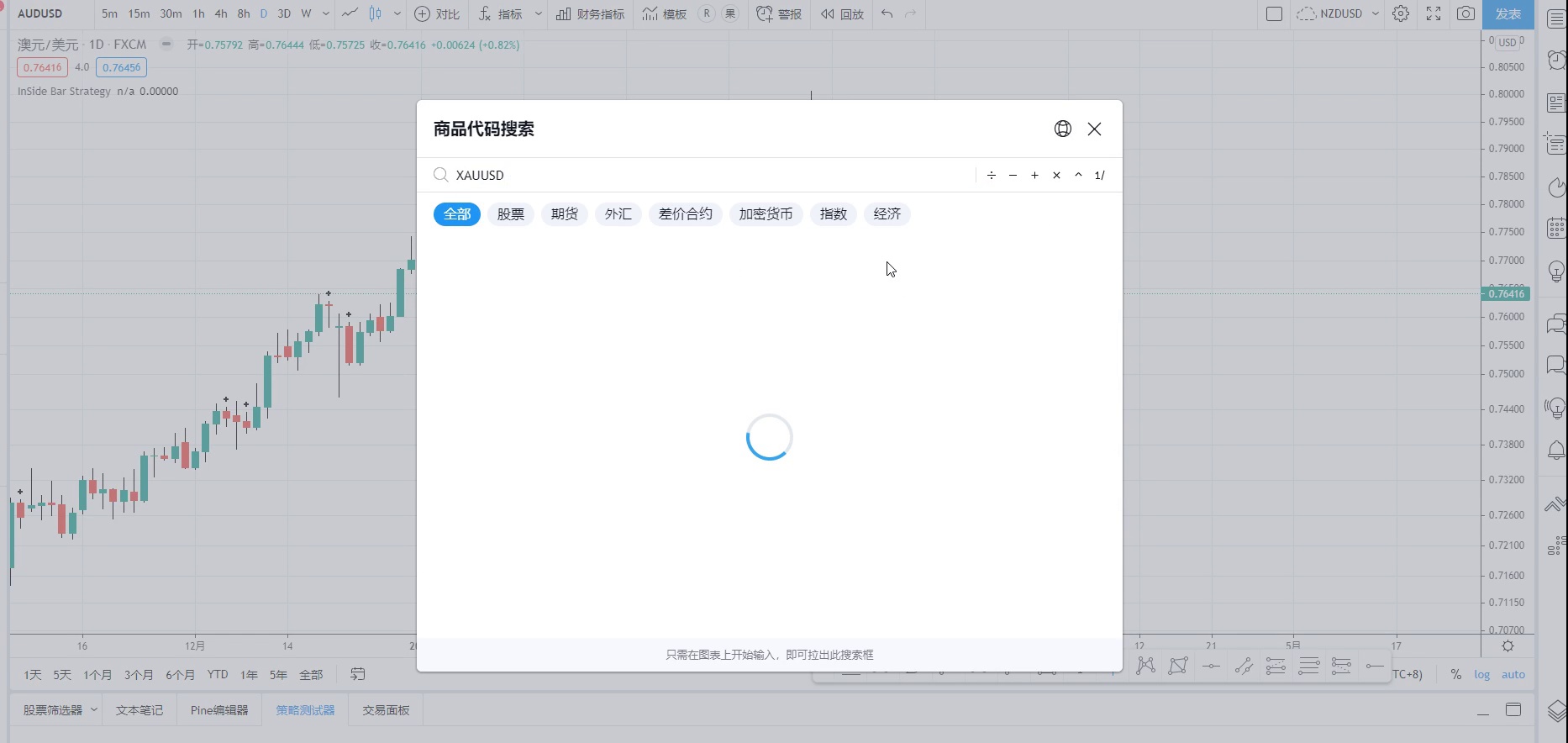Select the 加密货币 filter chip
Image resolution: width=1568 pixels, height=743 pixels.
pos(766,214)
